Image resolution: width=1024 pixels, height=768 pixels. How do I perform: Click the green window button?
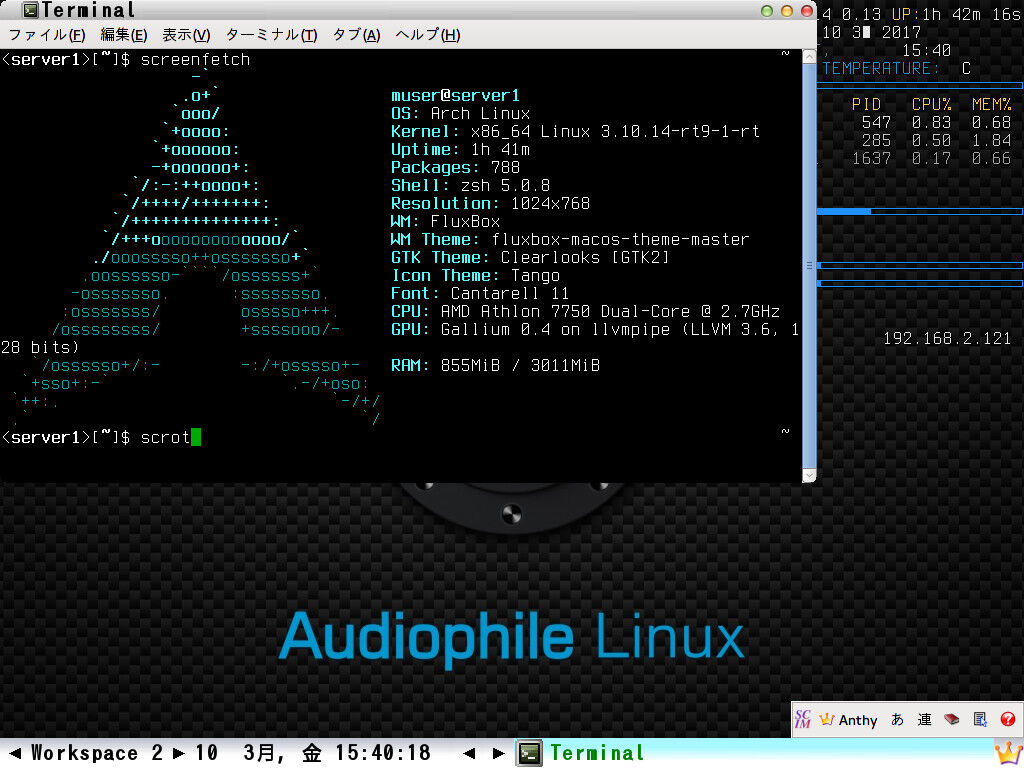click(767, 11)
